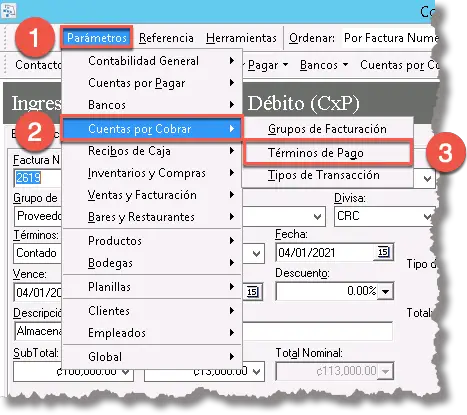Expand the Divisa CRC combo box
This screenshot has width=467, height=415.
pos(384,216)
